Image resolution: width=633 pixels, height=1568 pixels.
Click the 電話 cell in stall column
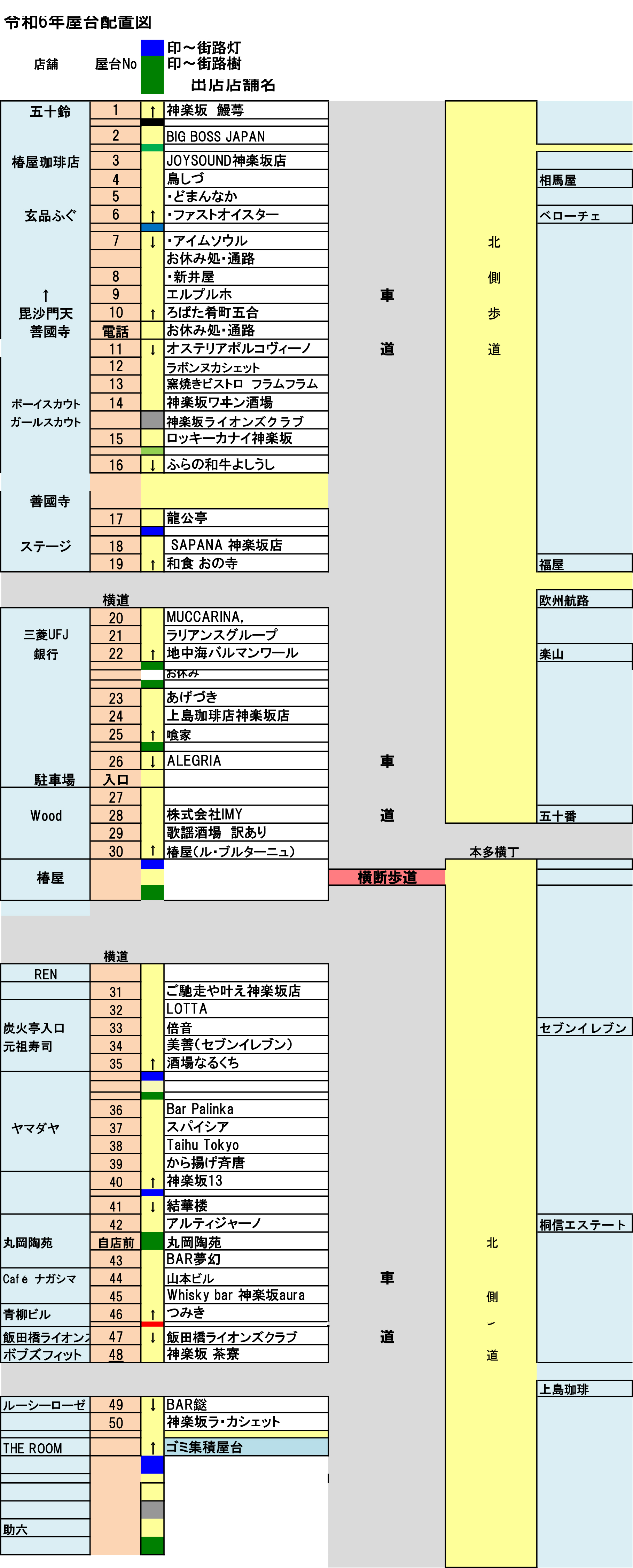tap(115, 331)
